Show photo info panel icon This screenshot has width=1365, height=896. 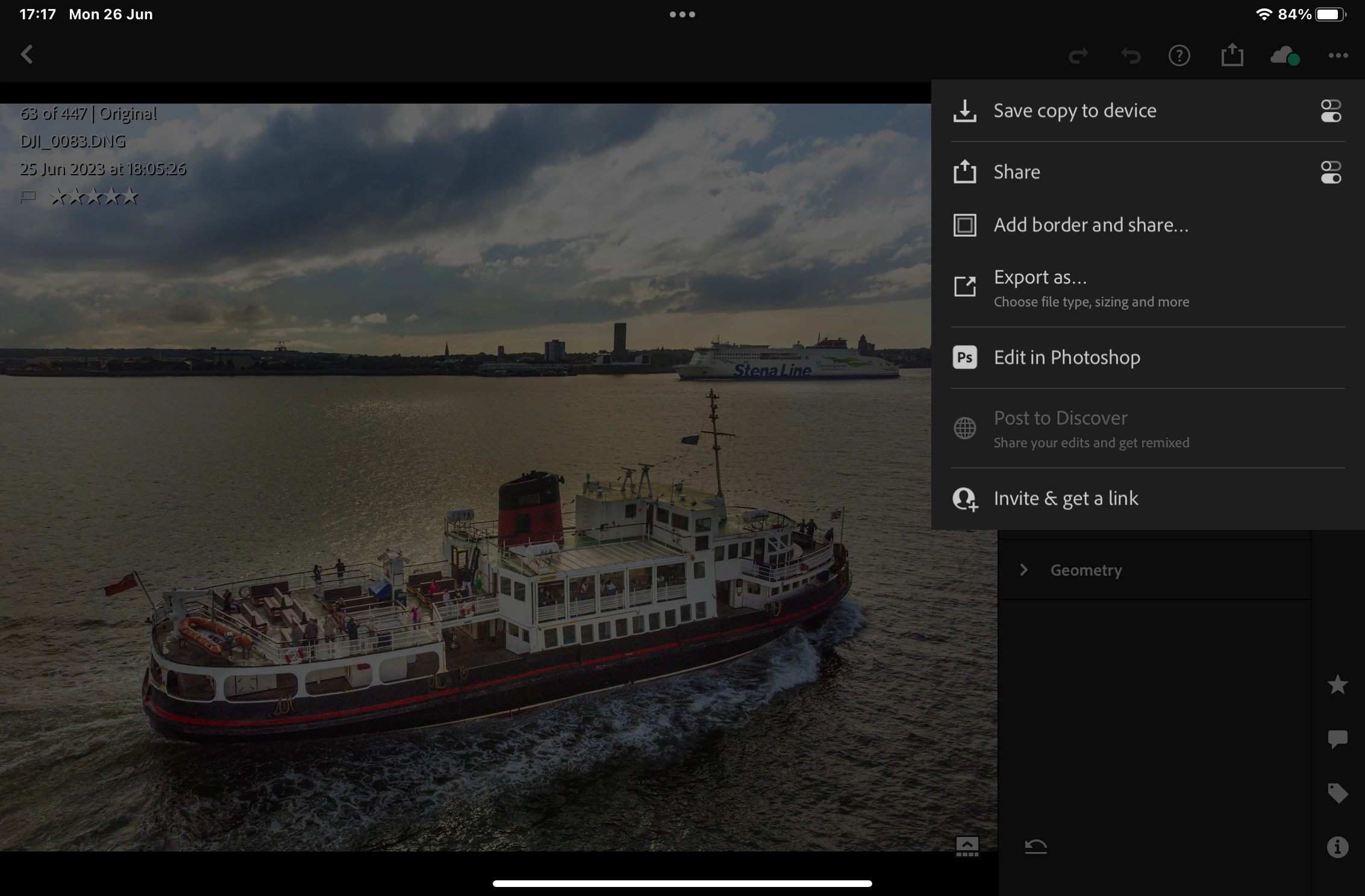[x=1337, y=847]
